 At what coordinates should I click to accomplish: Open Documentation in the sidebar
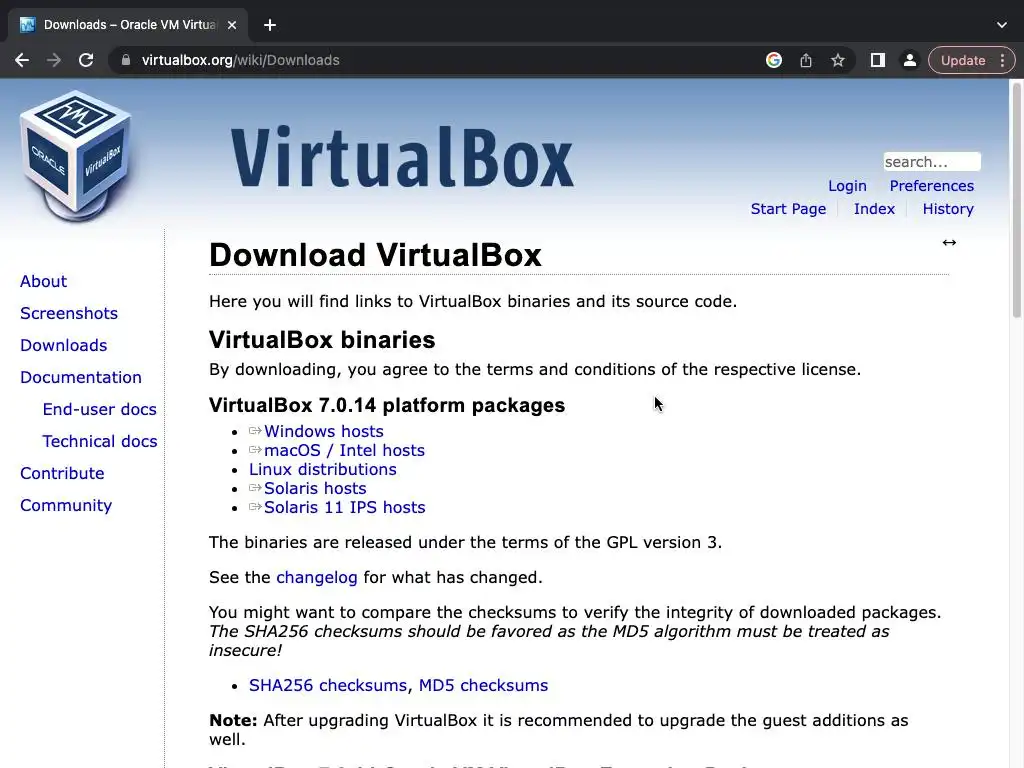click(80, 377)
